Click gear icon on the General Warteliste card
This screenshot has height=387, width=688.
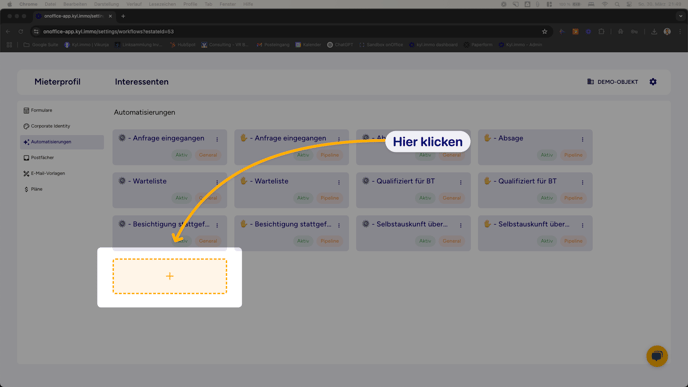122,181
